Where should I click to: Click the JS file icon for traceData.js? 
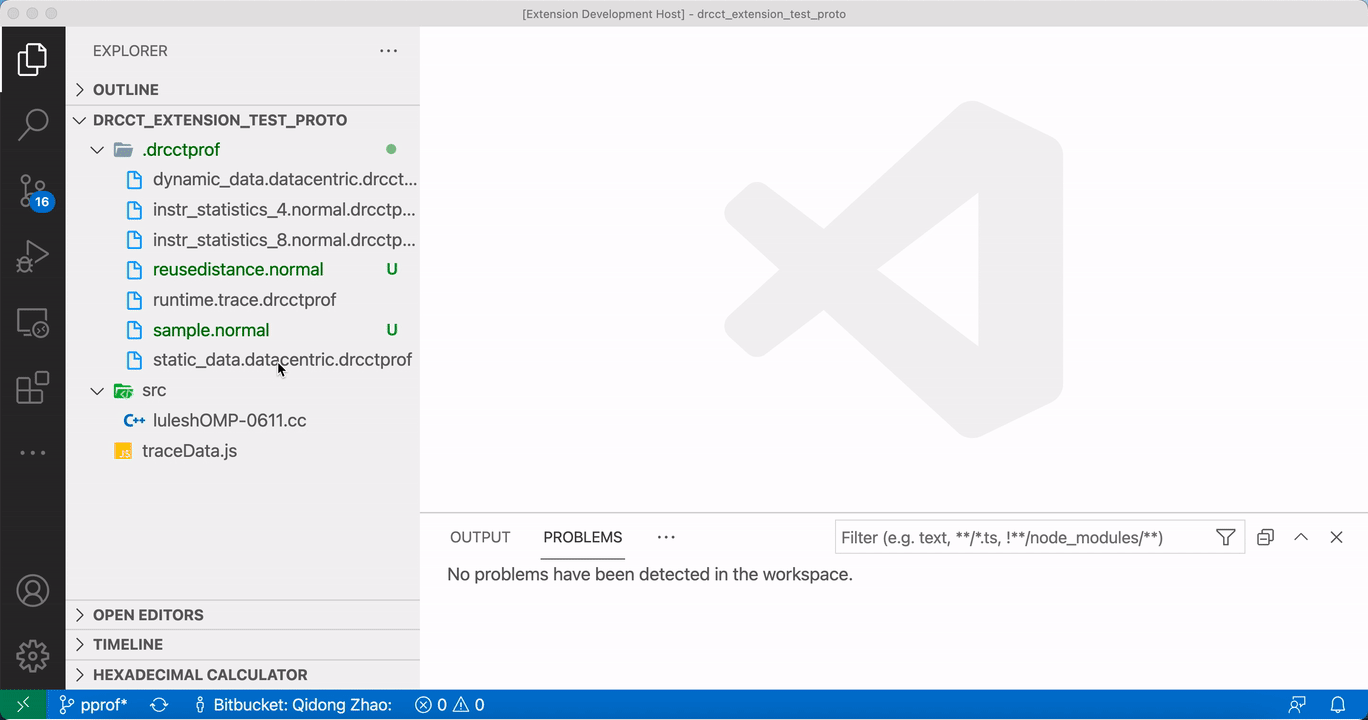tap(124, 452)
